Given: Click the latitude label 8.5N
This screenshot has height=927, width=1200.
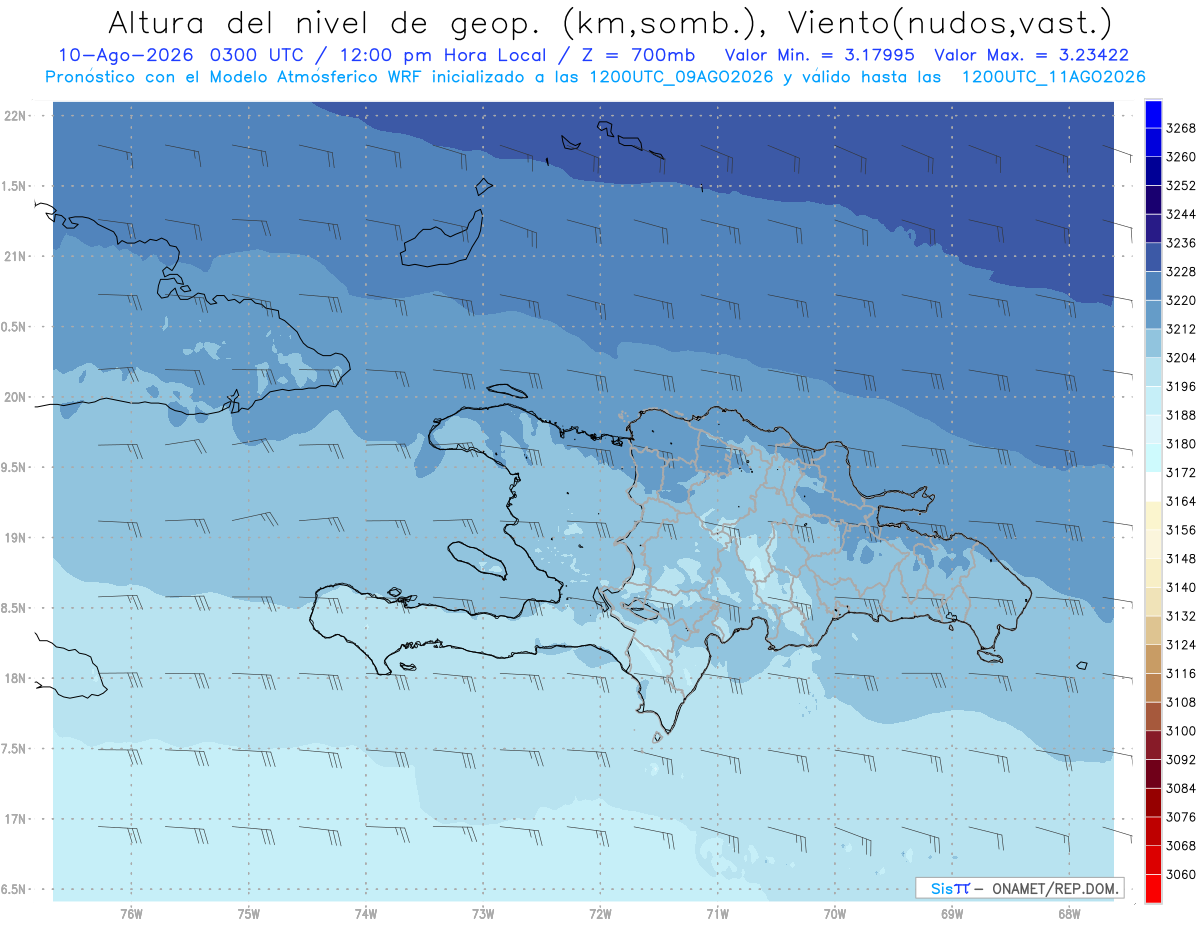Looking at the screenshot, I should point(14,608).
